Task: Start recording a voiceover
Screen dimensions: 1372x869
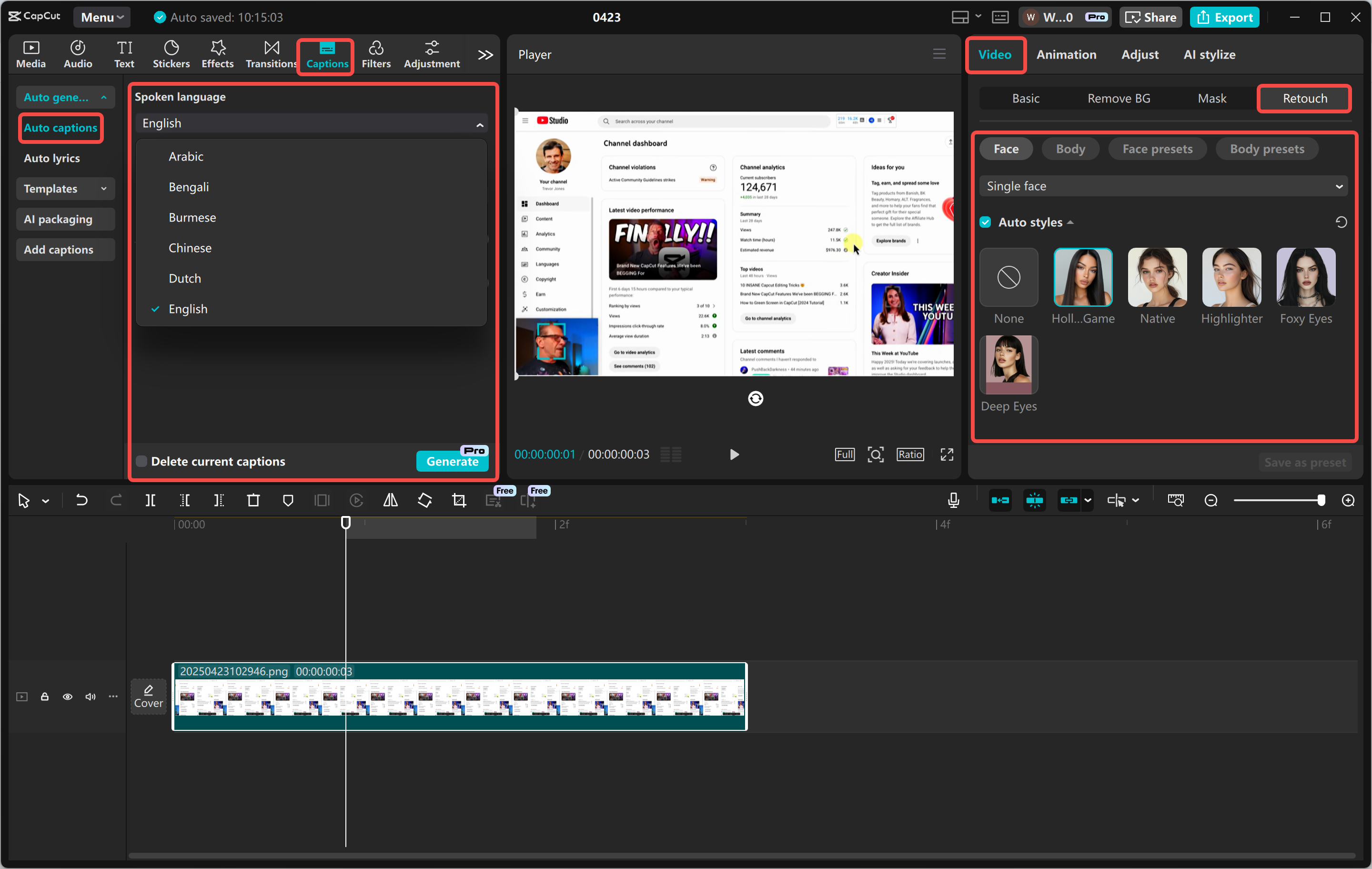Action: point(953,500)
